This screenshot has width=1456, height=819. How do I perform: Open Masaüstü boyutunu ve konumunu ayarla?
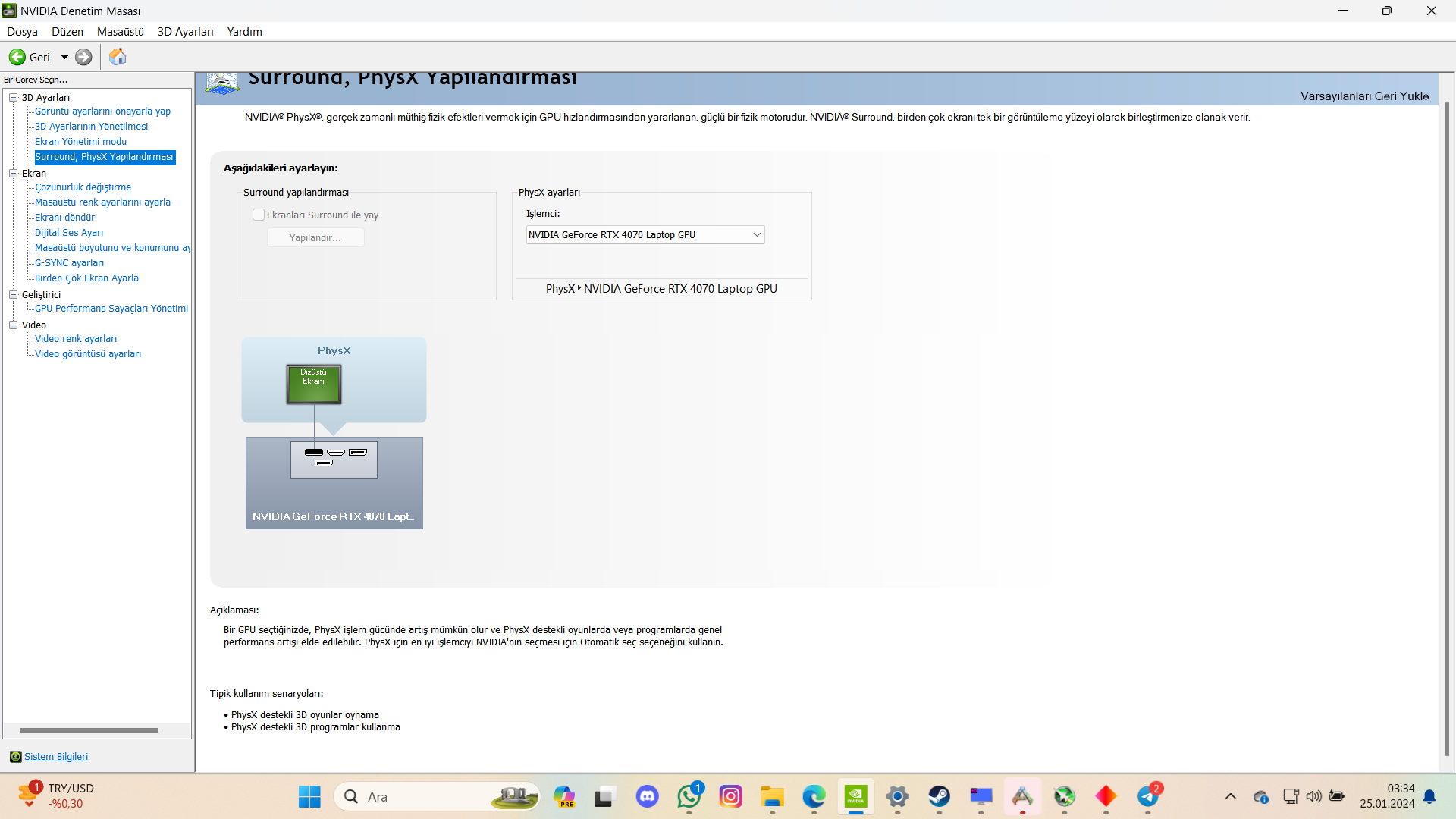click(112, 248)
